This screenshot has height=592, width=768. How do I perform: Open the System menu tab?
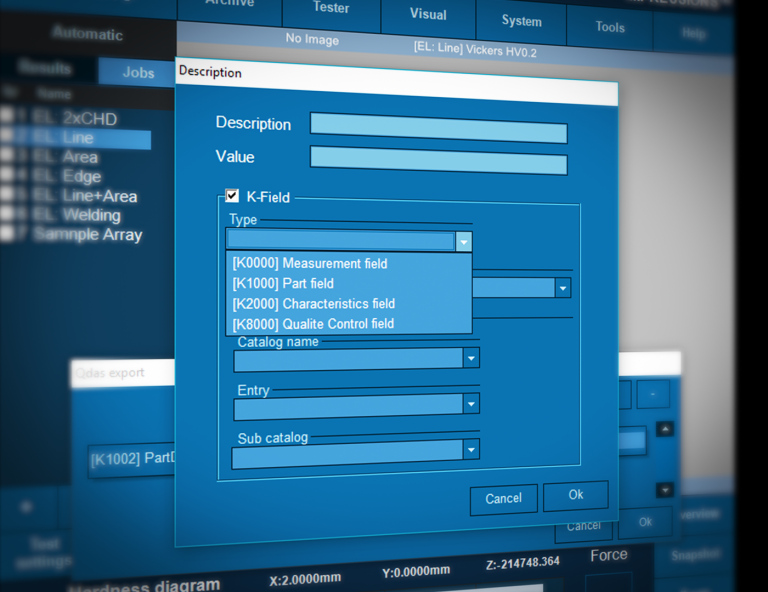click(x=522, y=21)
